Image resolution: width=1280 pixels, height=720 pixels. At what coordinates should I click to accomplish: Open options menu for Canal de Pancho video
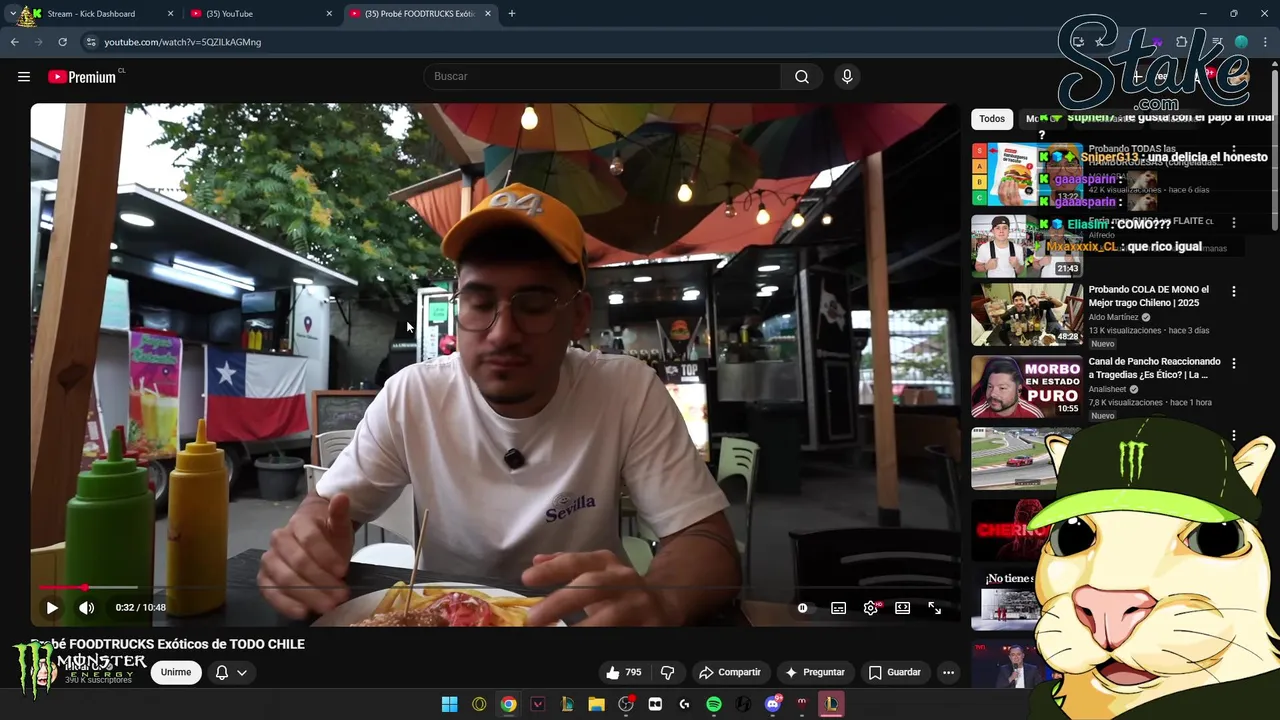1233,364
